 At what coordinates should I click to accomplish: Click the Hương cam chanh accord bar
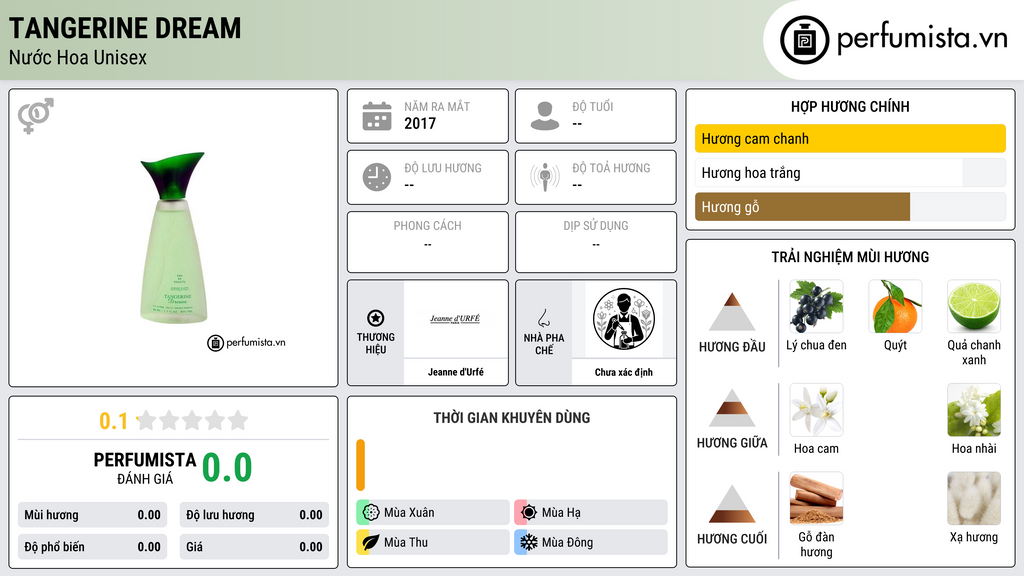coord(850,138)
